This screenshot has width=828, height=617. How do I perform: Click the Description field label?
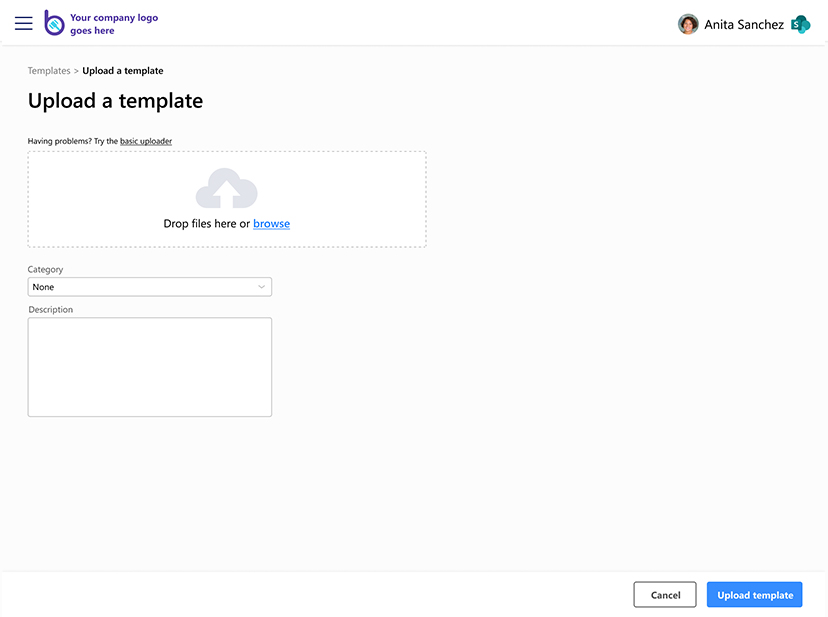(x=51, y=310)
